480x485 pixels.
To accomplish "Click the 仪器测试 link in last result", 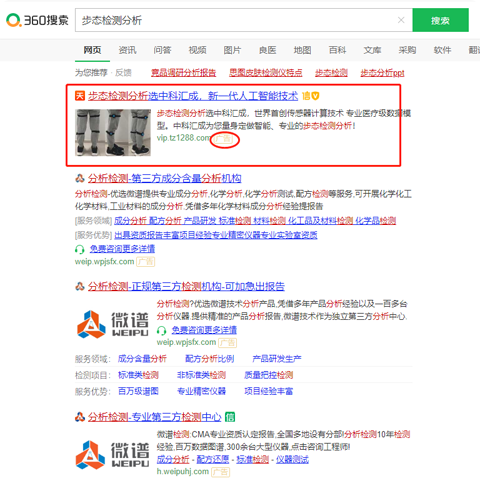I will tap(292, 459).
